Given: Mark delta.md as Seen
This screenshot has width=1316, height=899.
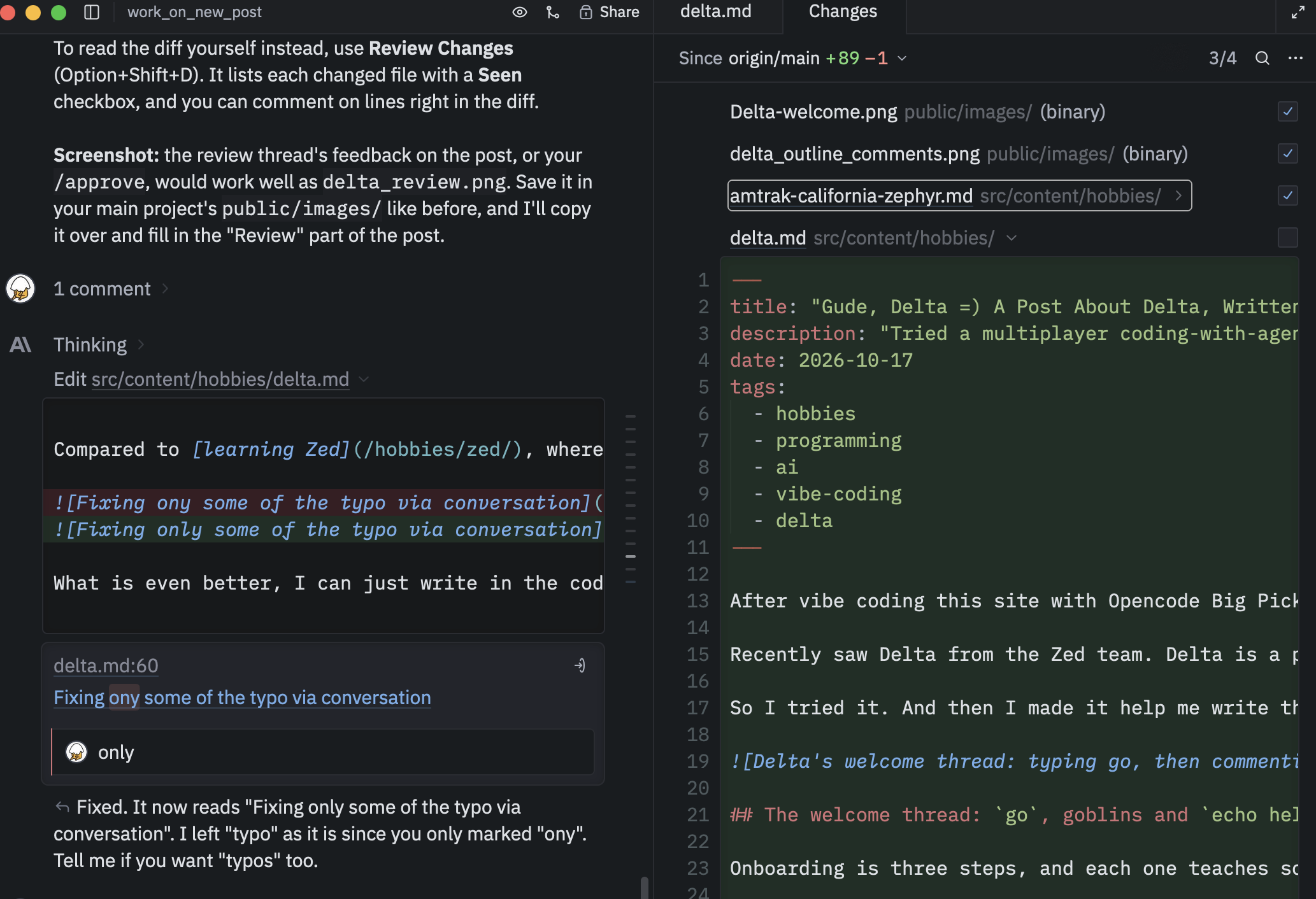Looking at the screenshot, I should (1288, 237).
